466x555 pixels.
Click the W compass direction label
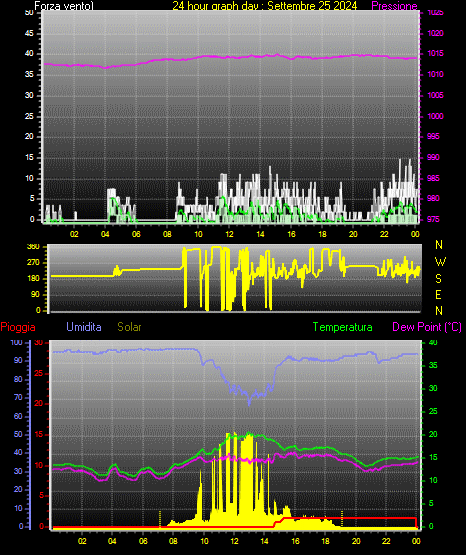pos(440,262)
